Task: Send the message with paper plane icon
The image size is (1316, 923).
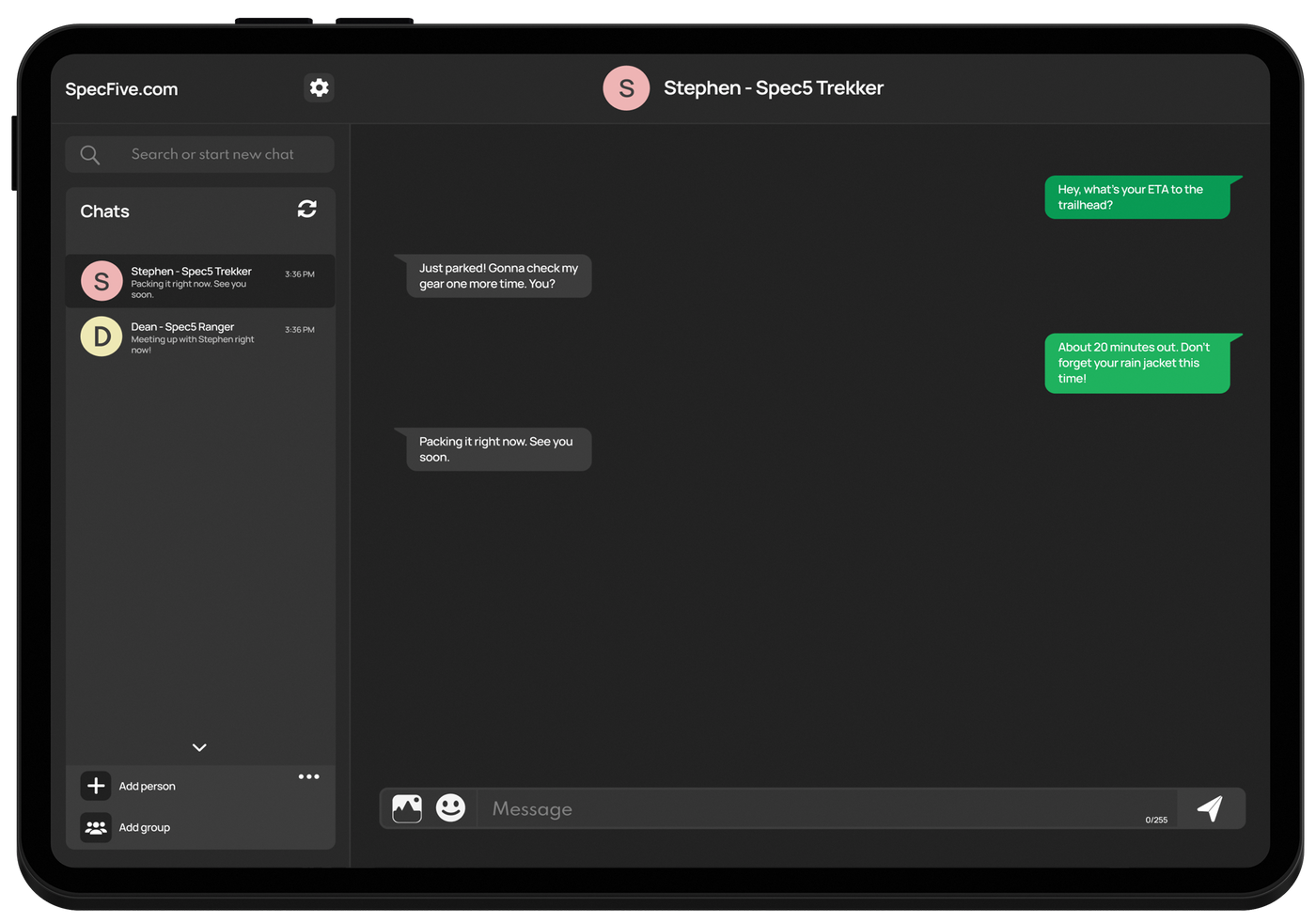Action: (1210, 808)
